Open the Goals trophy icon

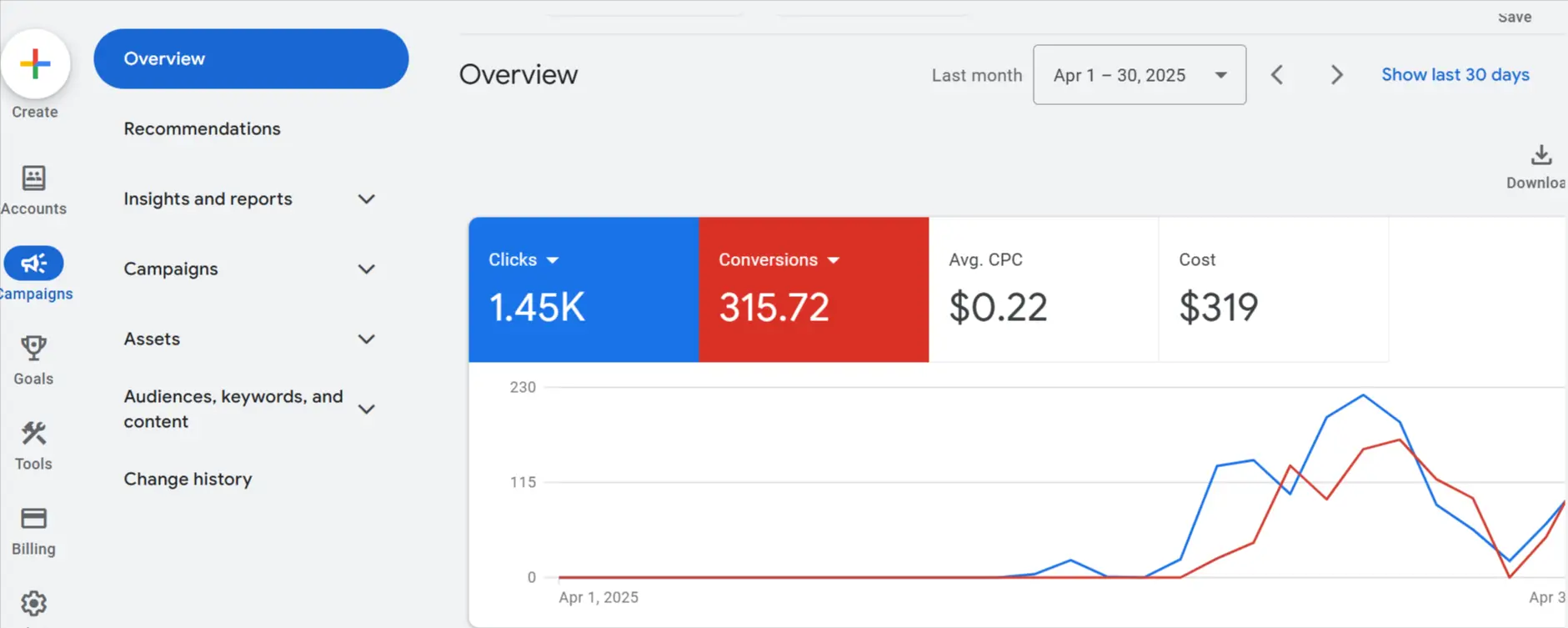click(33, 349)
